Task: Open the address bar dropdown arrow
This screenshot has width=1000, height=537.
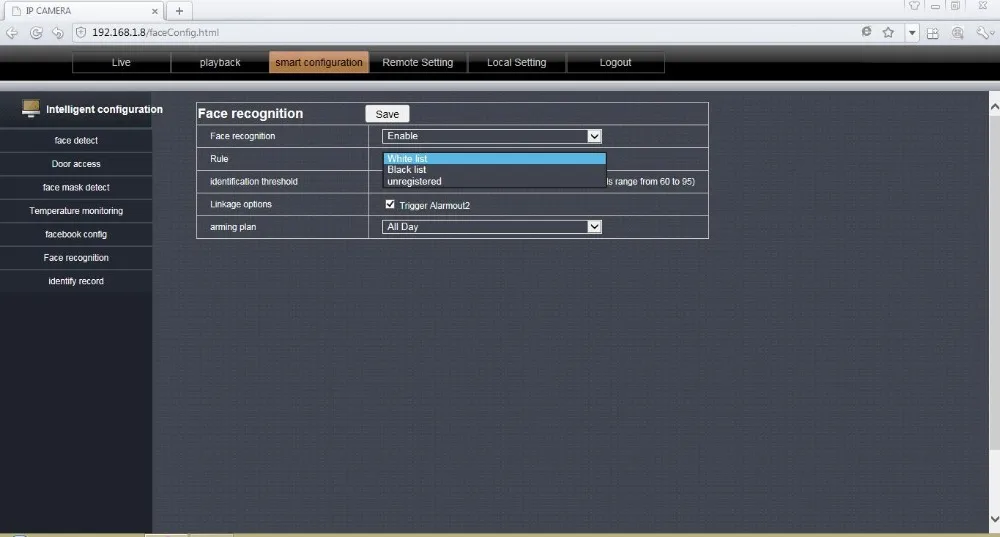Action: click(912, 33)
